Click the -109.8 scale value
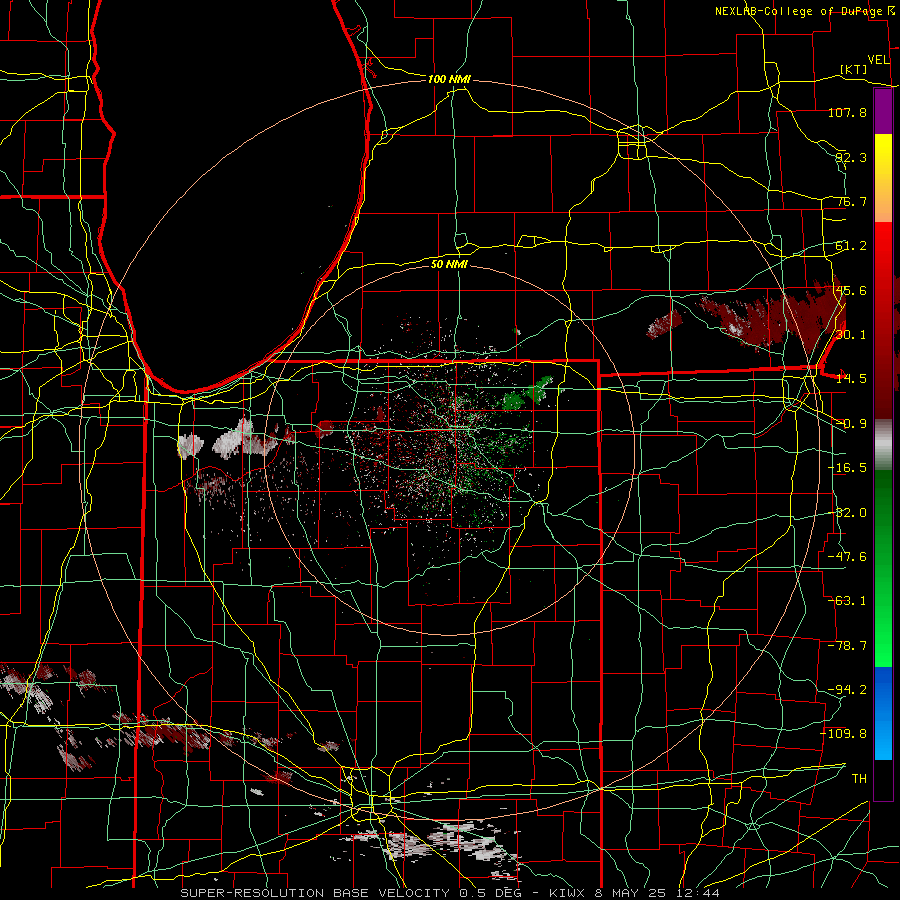This screenshot has width=900, height=900. pyautogui.click(x=844, y=734)
